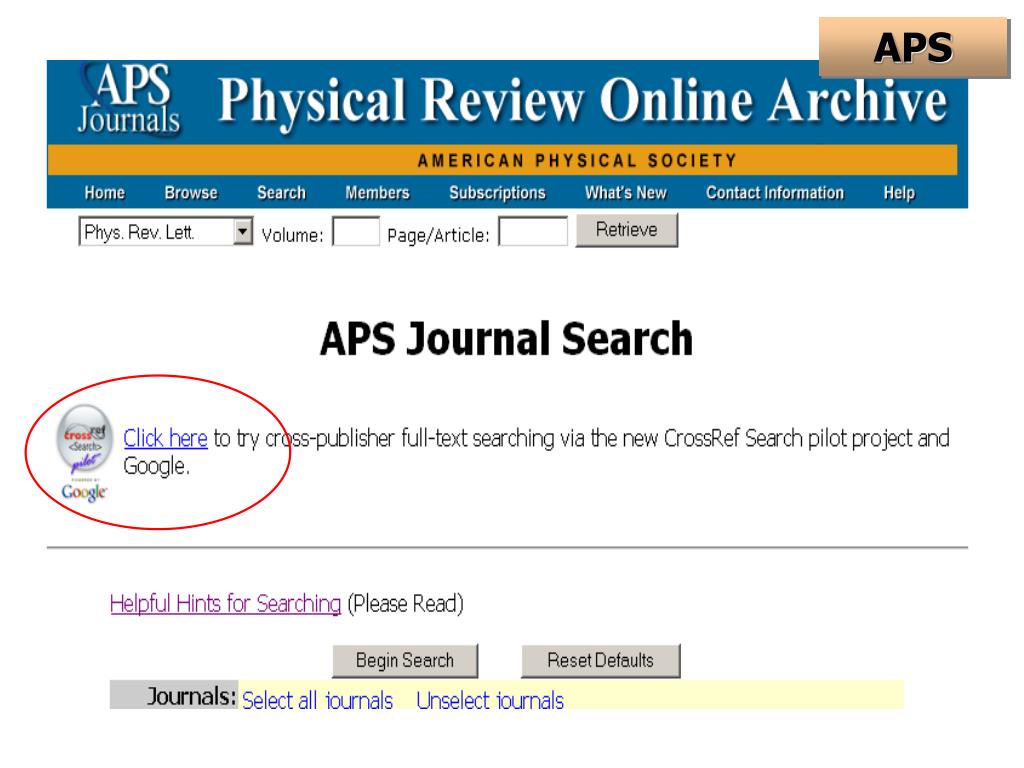
Task: Click the 'Select all journals' link
Action: click(x=317, y=700)
